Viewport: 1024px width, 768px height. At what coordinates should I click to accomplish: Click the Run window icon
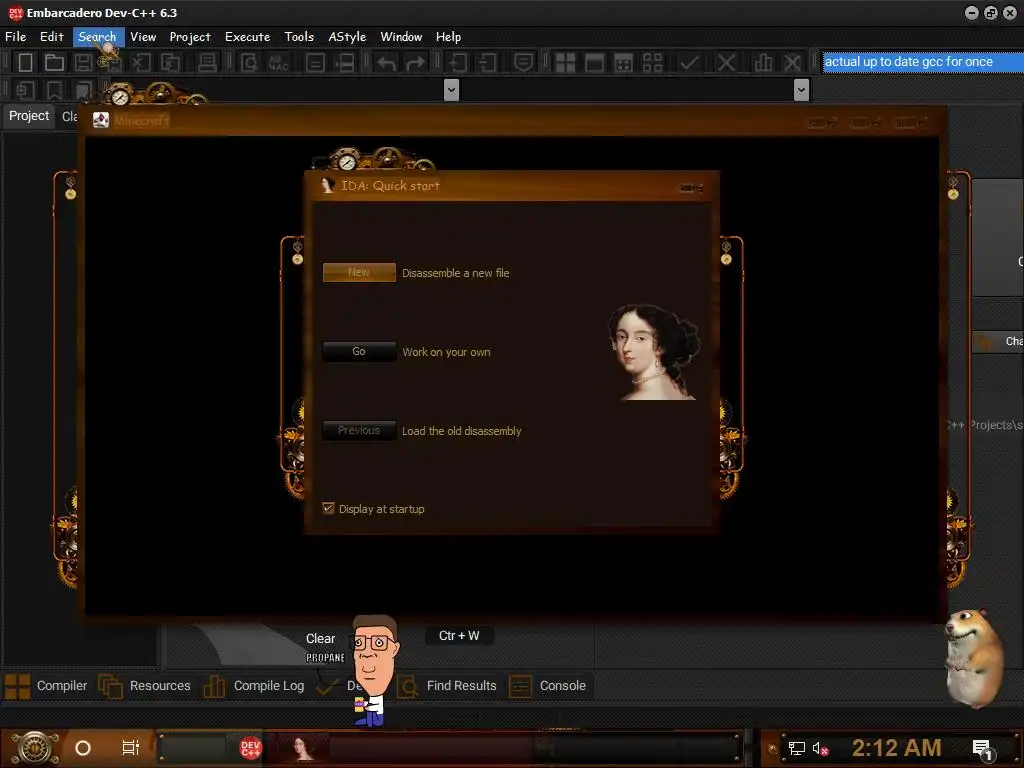[x=594, y=63]
